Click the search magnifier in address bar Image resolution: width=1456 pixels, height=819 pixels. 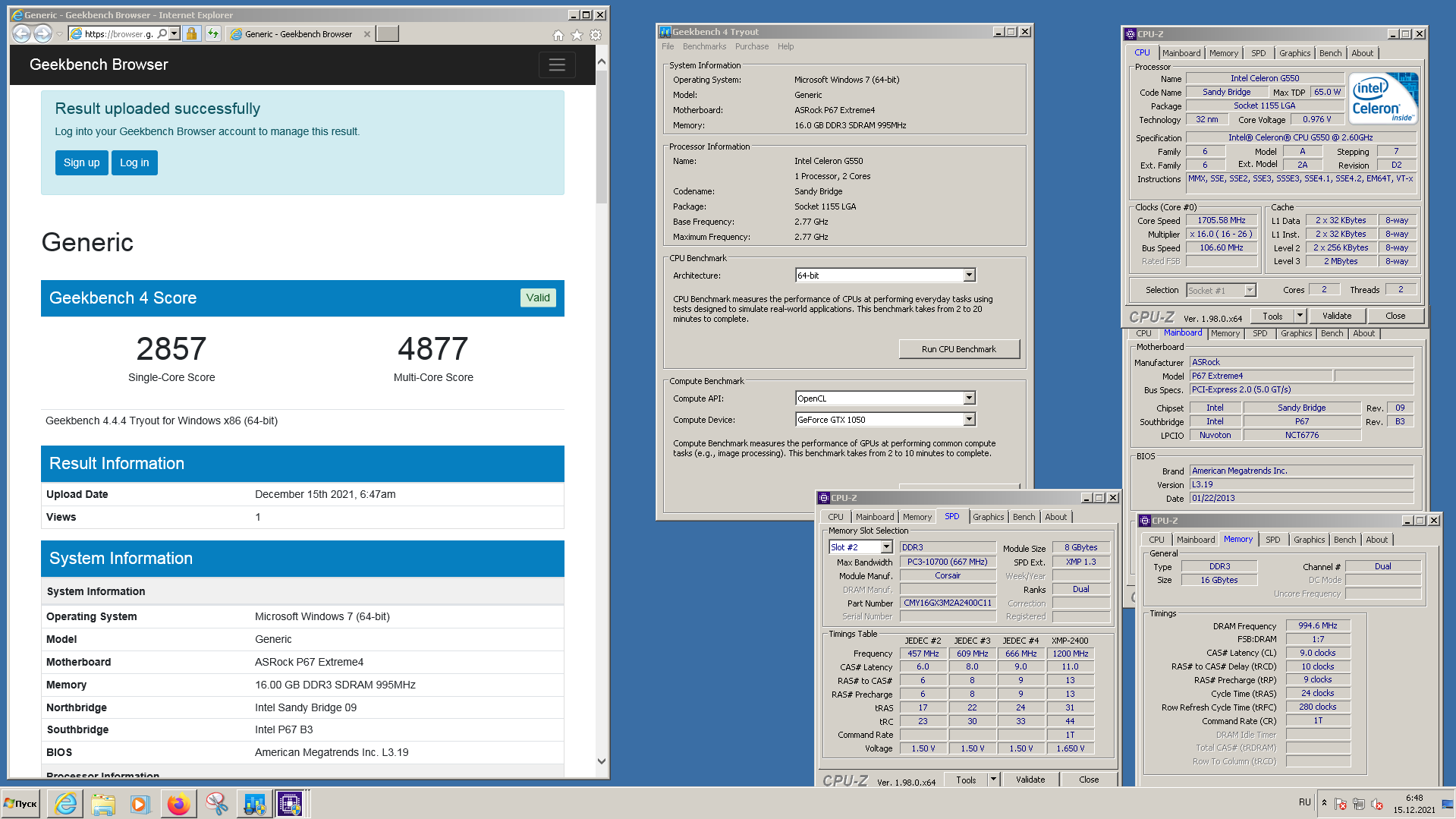tap(162, 34)
